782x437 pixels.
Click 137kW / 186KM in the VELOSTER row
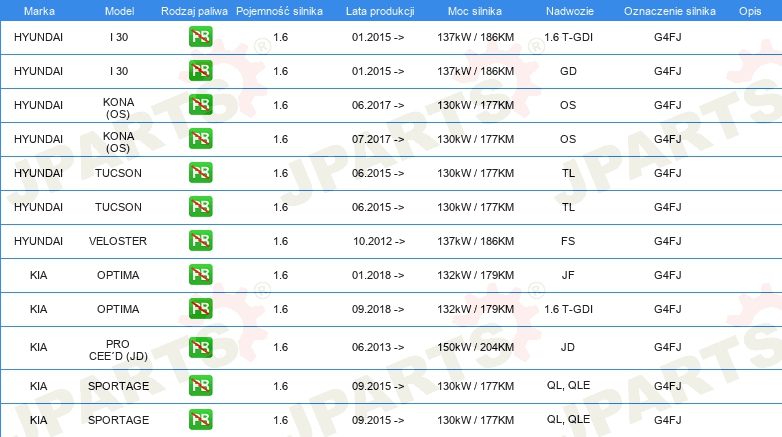[475, 241]
